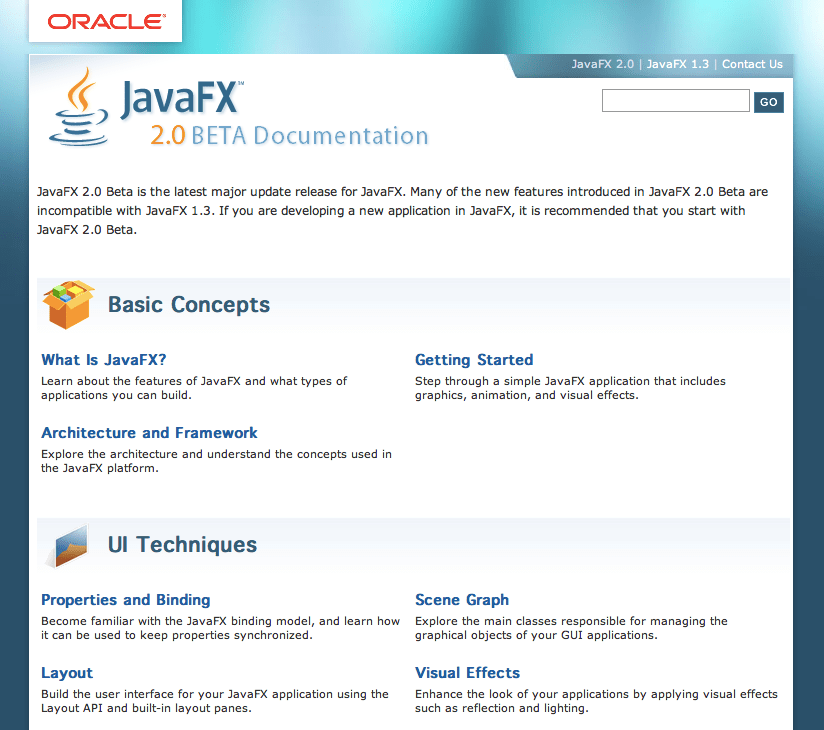This screenshot has height=730, width=824.
Task: Switch to the JavaFX 2.0 section
Action: (602, 64)
